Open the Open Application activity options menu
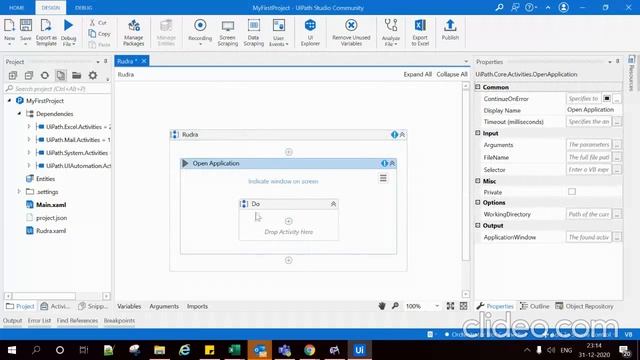The image size is (640, 360). [x=383, y=178]
